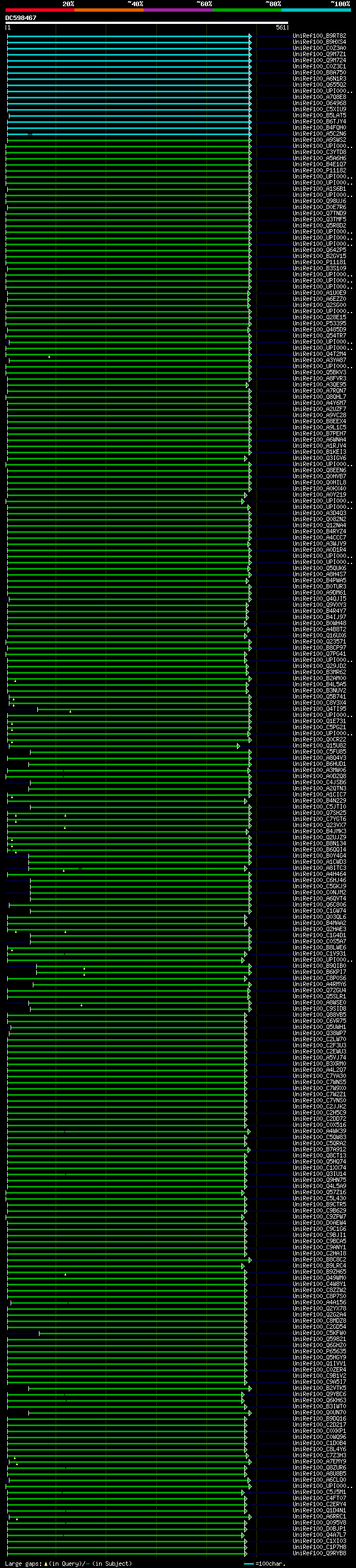The width and height of the screenshot is (356, 1568).
Task: Select the UniRef100_P11181 label
Action: (x=319, y=263)
